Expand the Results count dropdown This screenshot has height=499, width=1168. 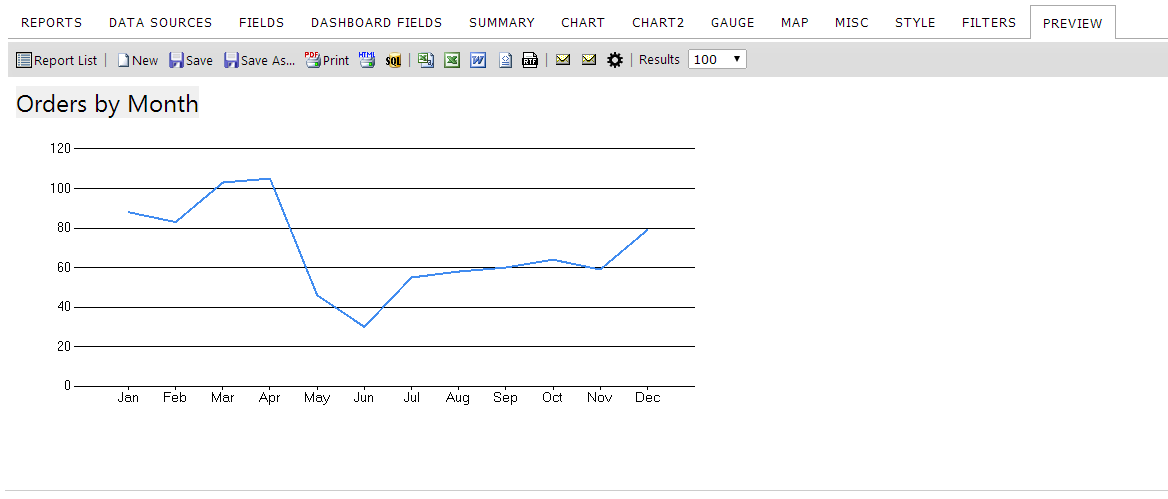717,60
